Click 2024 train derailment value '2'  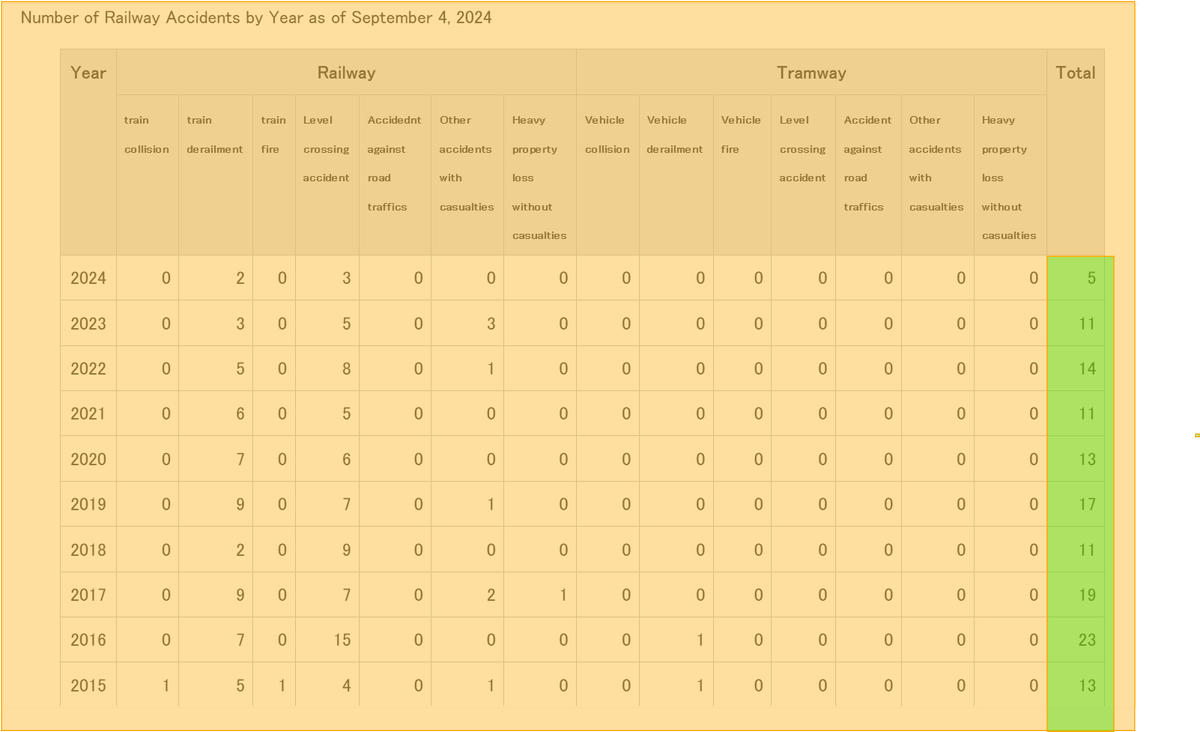240,278
